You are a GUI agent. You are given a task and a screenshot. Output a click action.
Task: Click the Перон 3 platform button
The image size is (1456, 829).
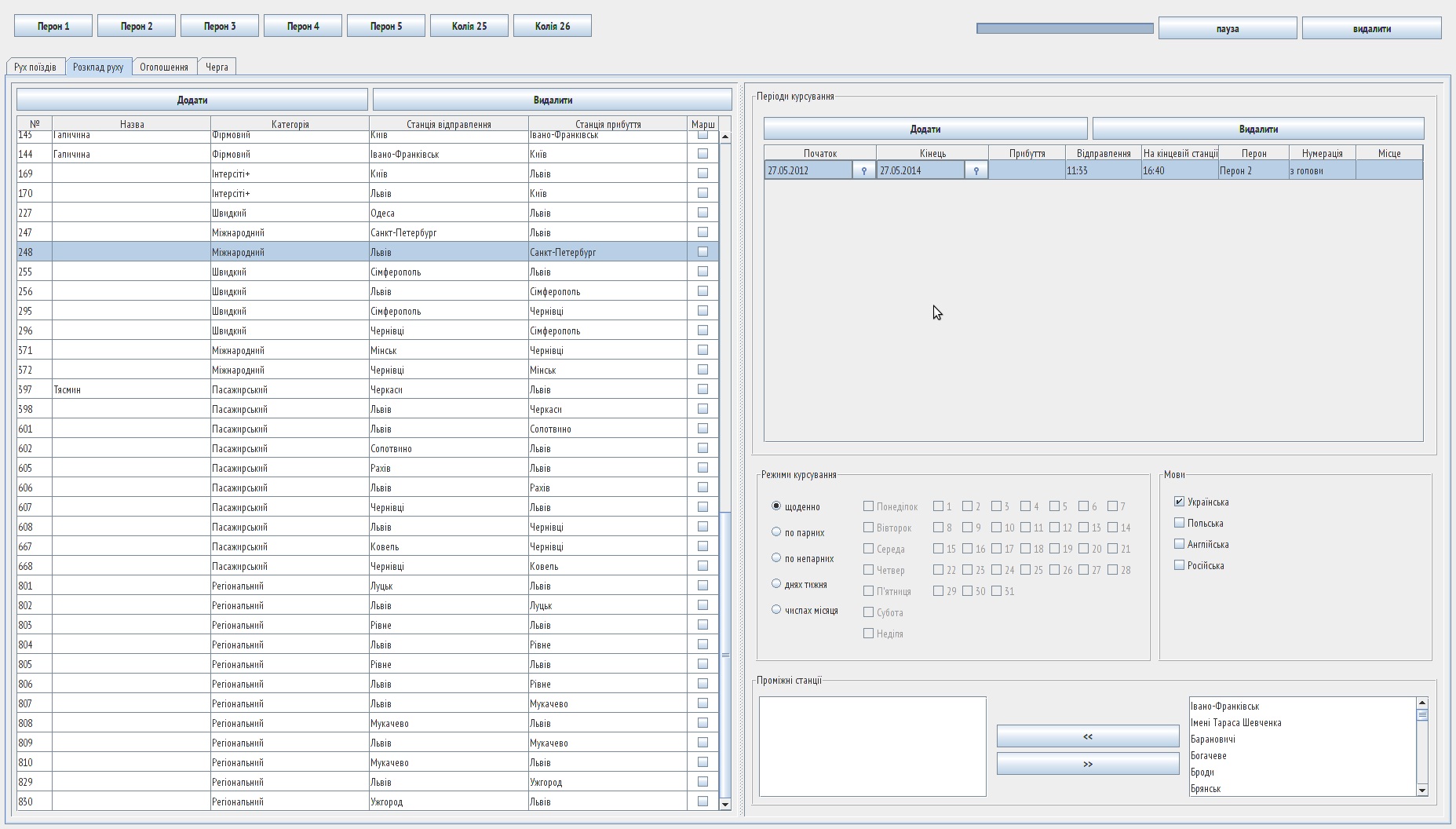coord(220,25)
